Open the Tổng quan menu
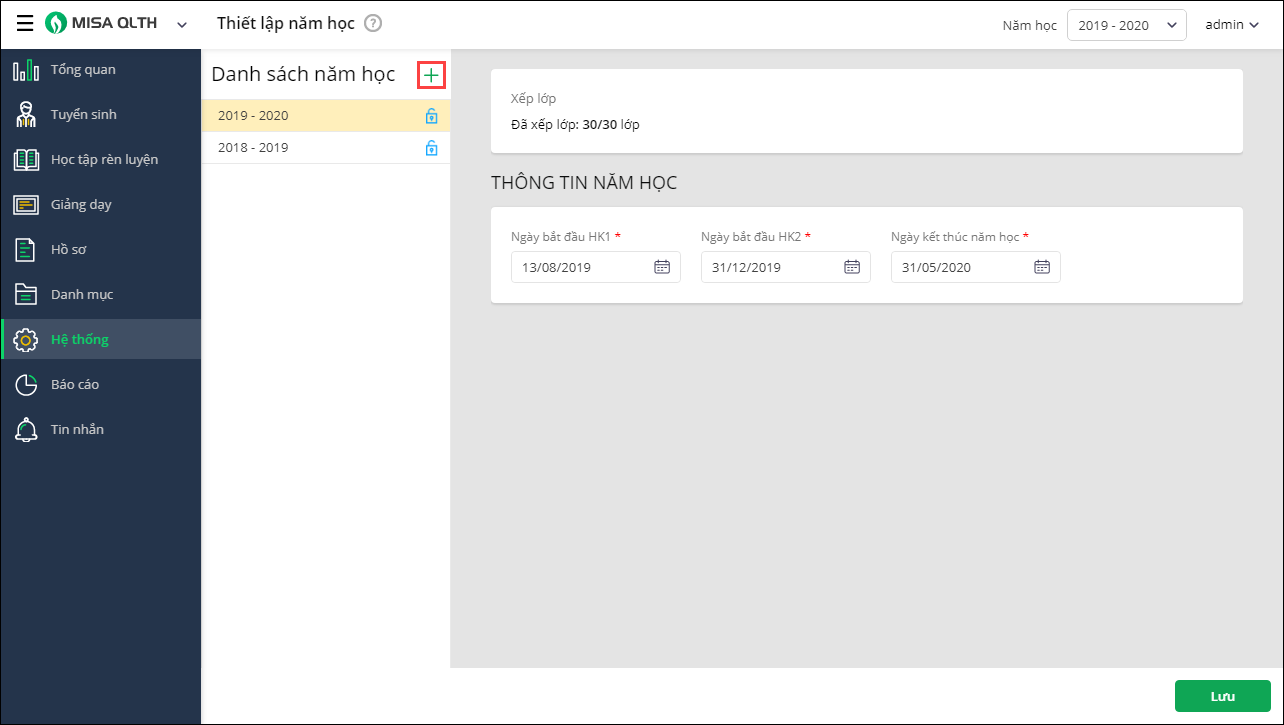The width and height of the screenshot is (1284, 725). coord(83,70)
